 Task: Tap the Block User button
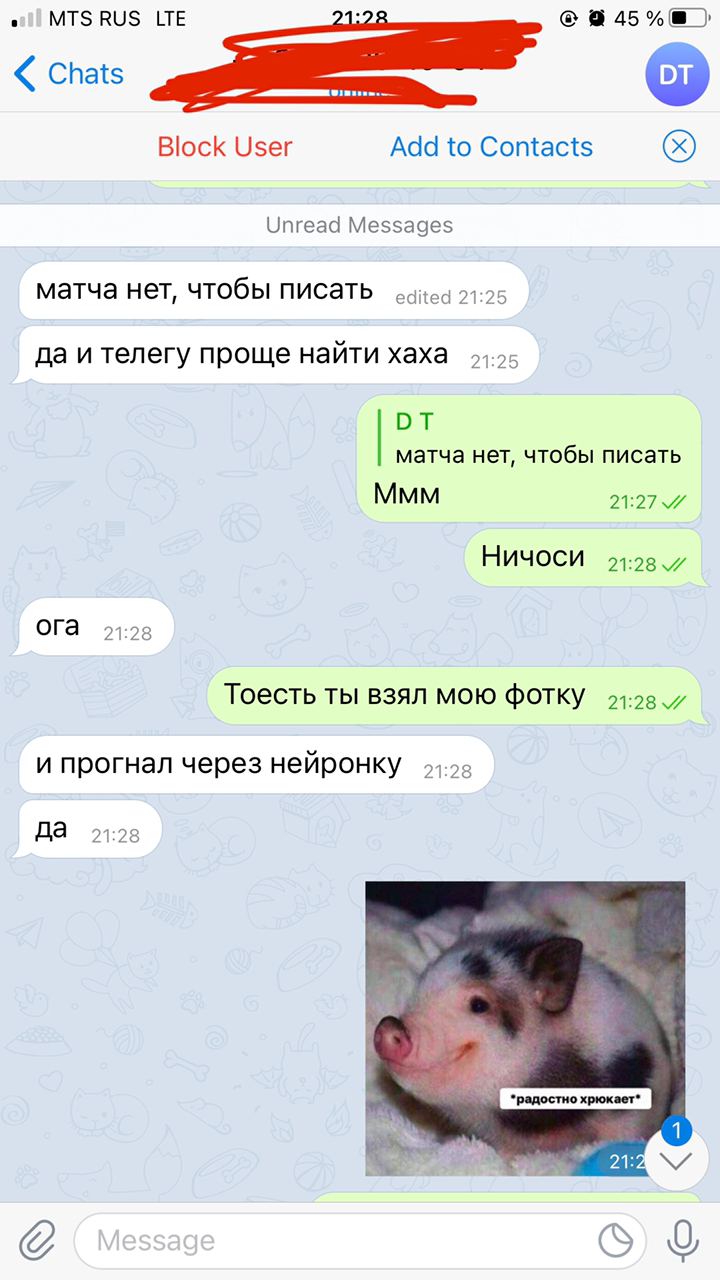225,147
